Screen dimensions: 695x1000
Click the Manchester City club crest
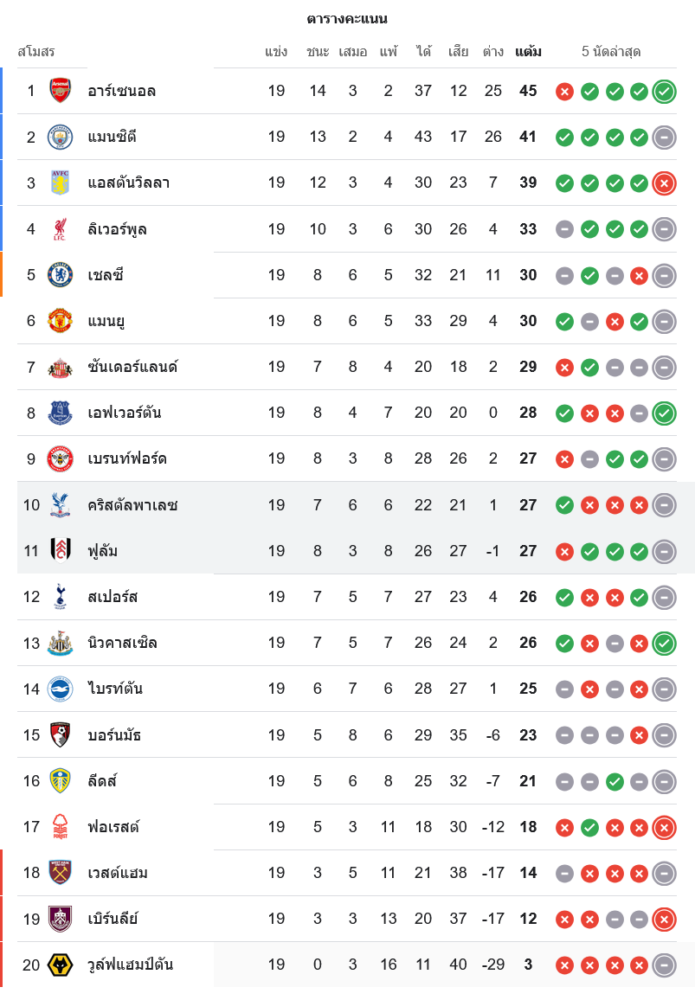coord(61,137)
